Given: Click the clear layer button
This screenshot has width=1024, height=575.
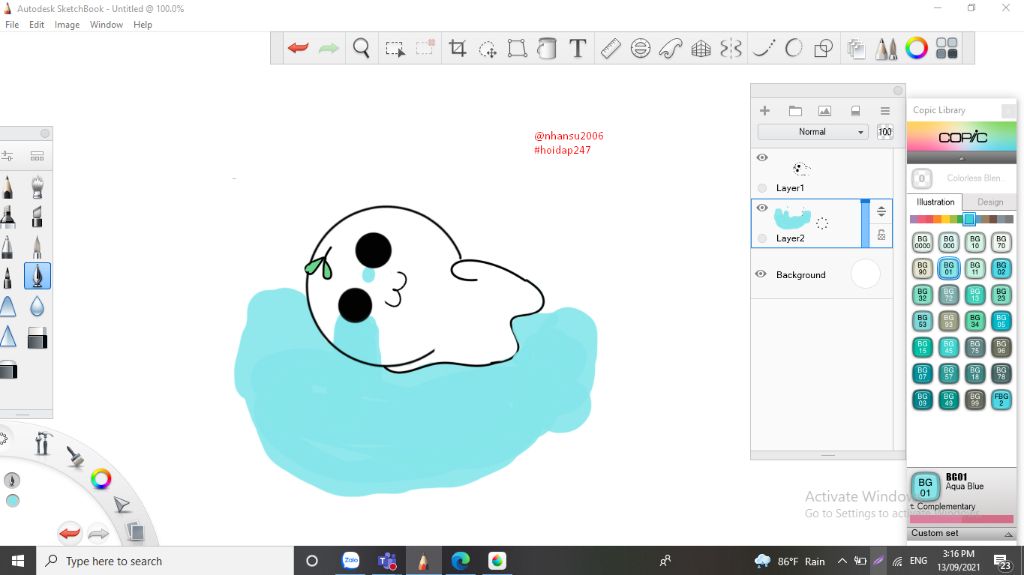Looking at the screenshot, I should [x=856, y=110].
